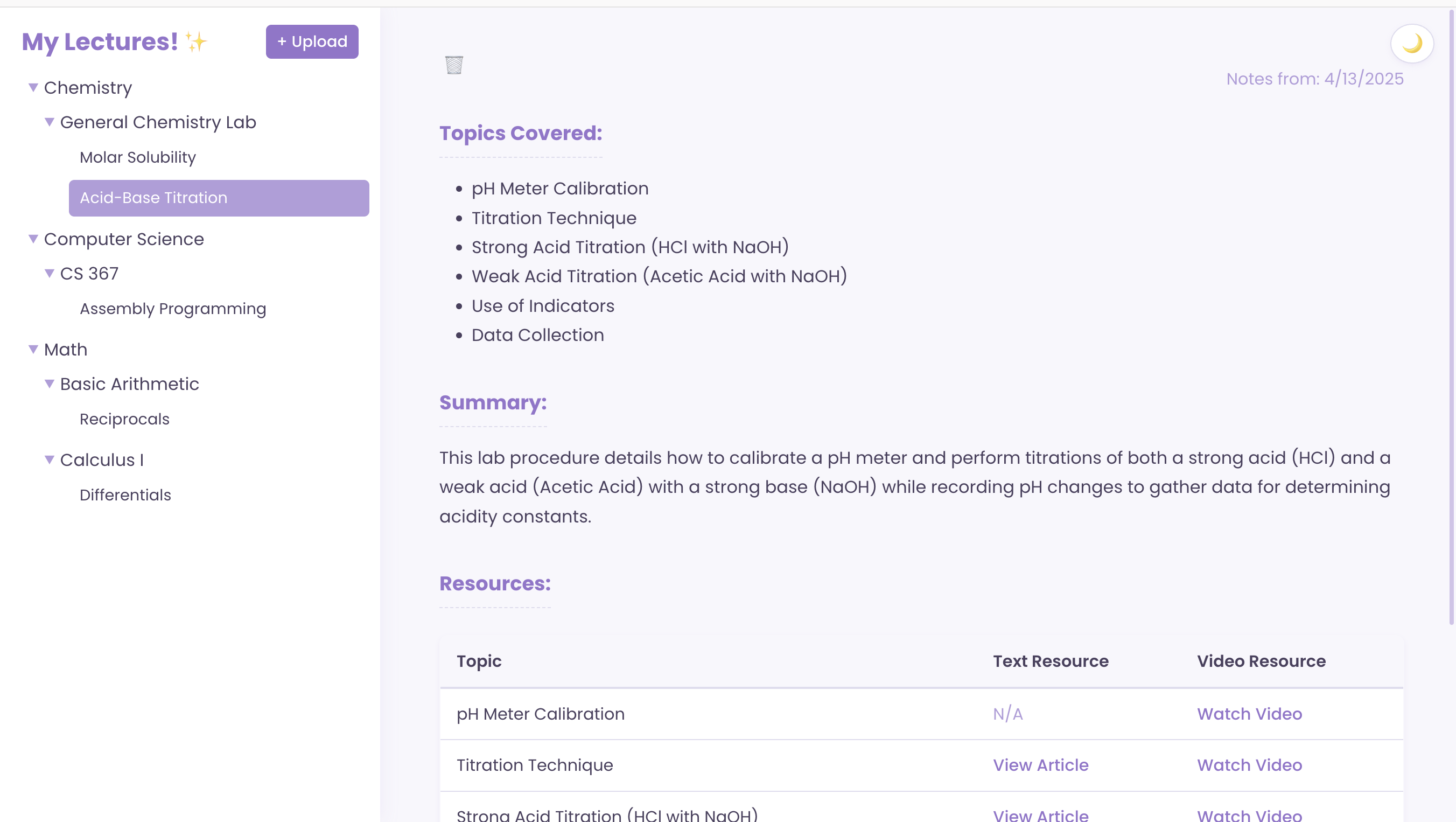
Task: Collapse the Computer Science folder
Action: [x=33, y=239]
